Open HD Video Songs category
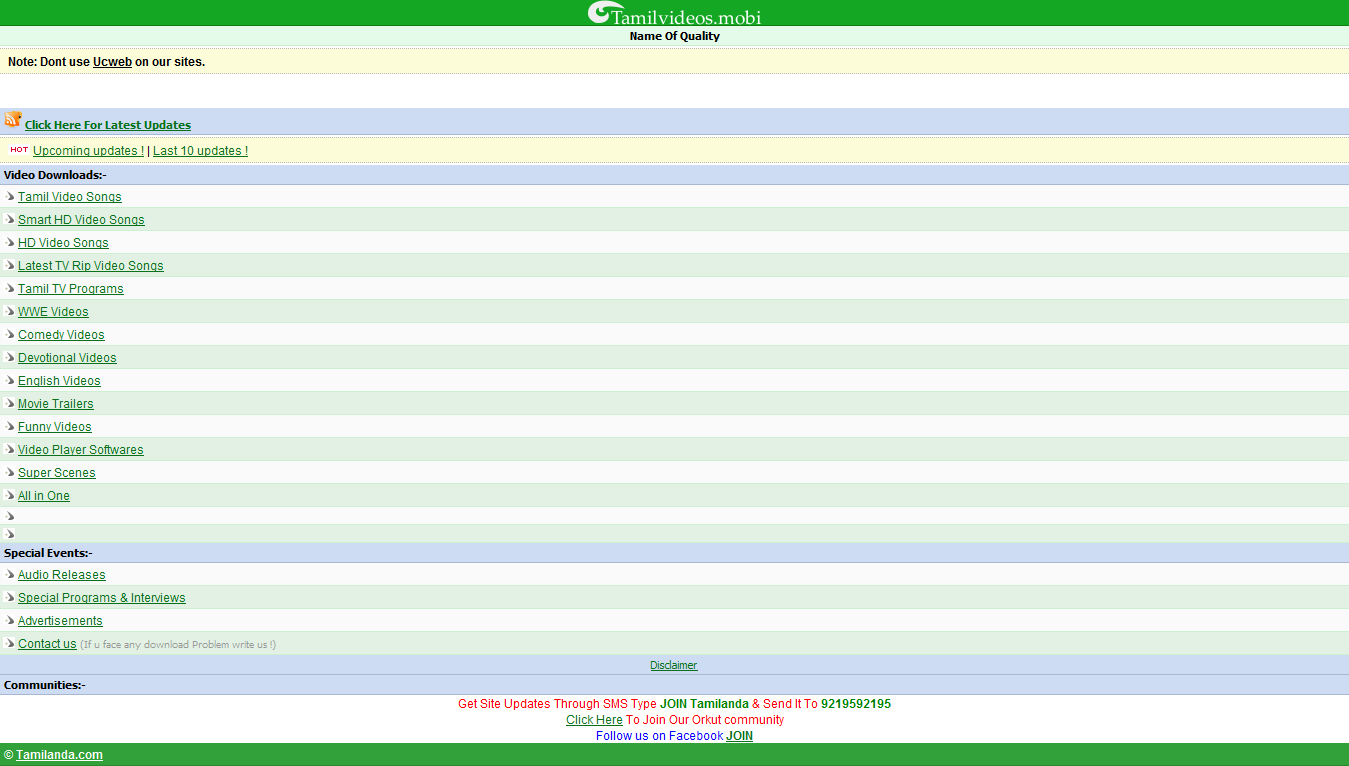The image size is (1349, 766). point(63,243)
